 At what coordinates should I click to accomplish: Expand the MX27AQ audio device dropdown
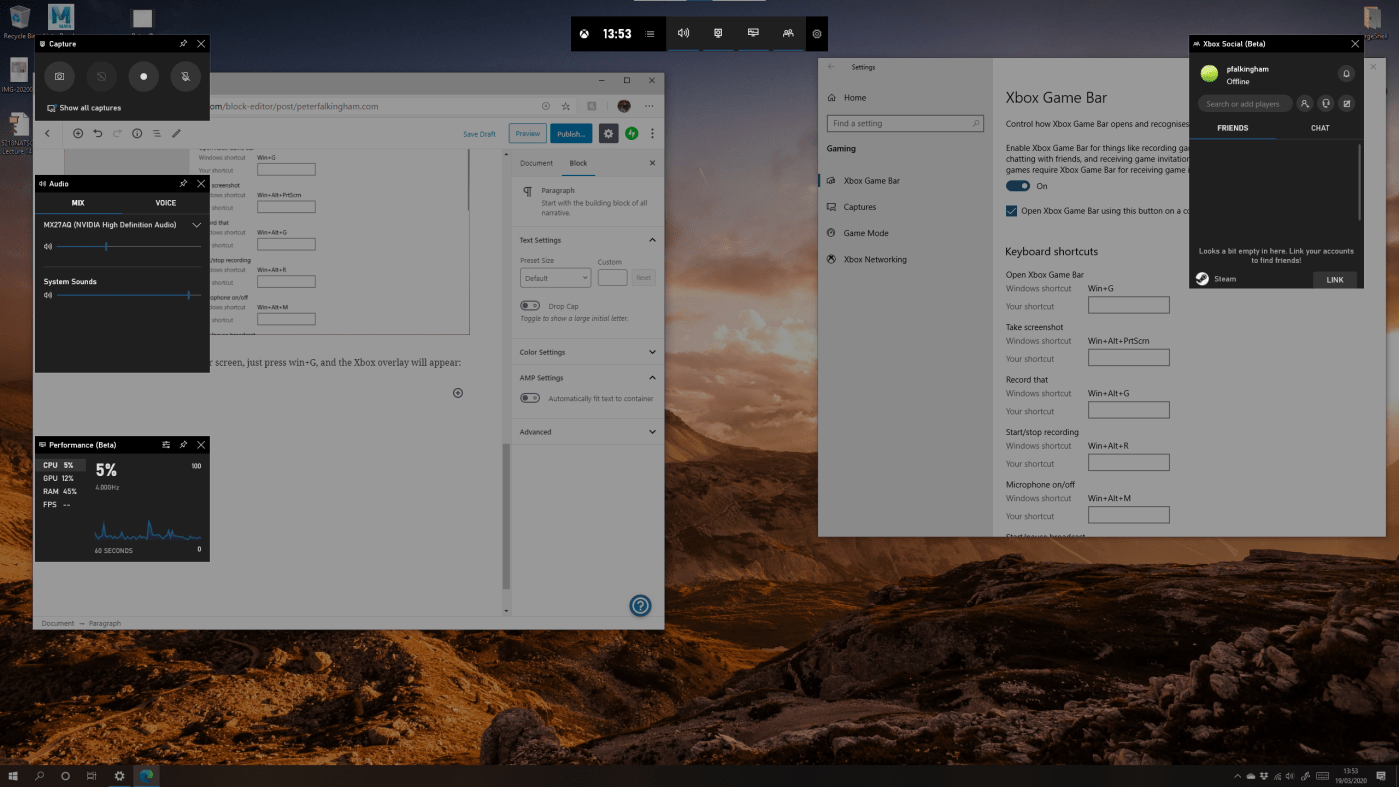pyautogui.click(x=196, y=225)
